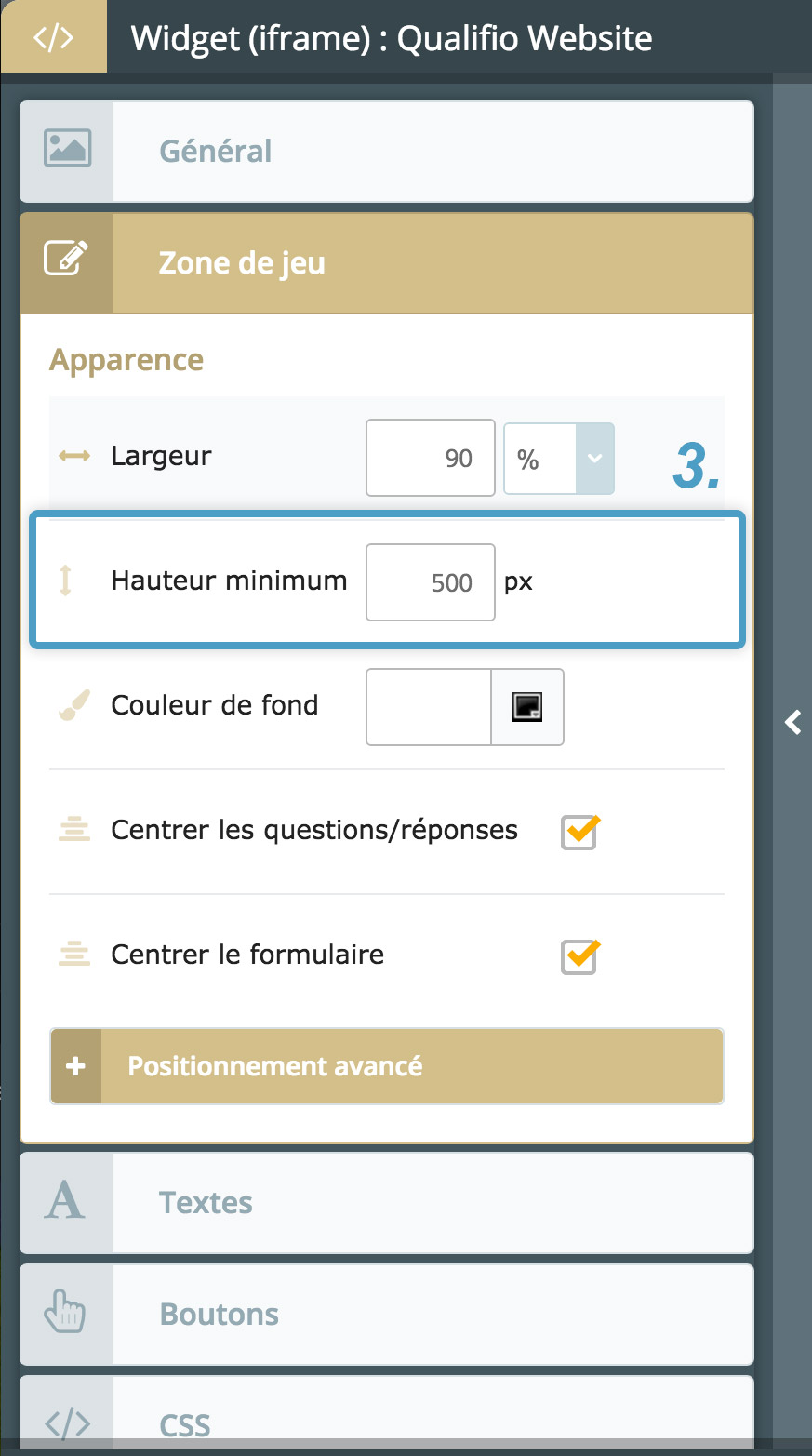Click the CSS code brackets icon
The image size is (812, 1456).
tap(67, 1423)
